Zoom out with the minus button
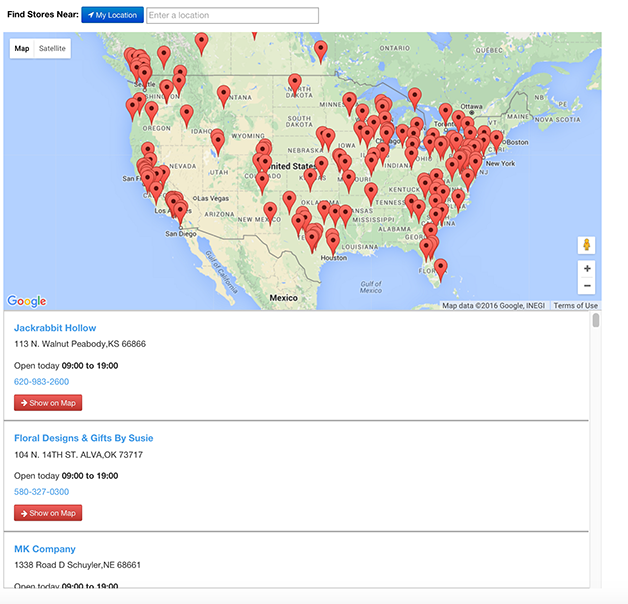Image resolution: width=628 pixels, height=604 pixels. [587, 286]
